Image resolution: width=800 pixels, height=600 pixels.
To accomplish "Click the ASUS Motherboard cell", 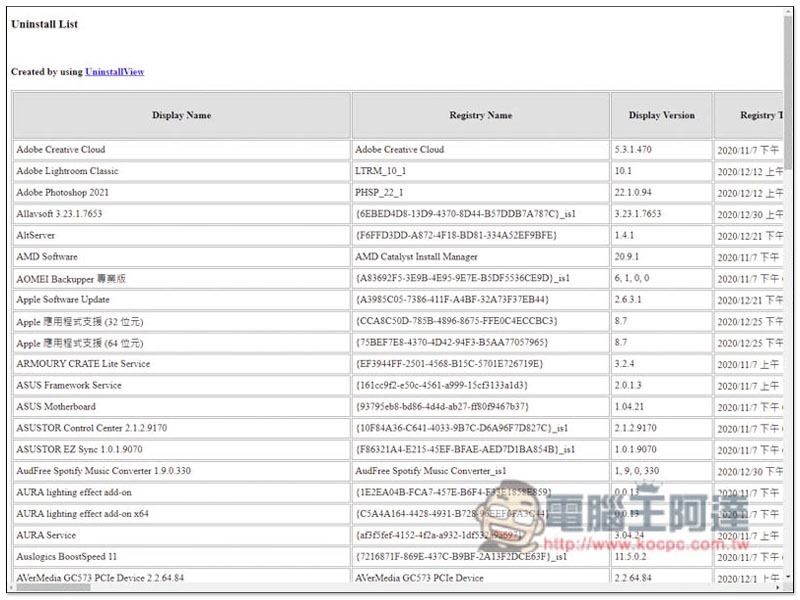I will pos(182,407).
